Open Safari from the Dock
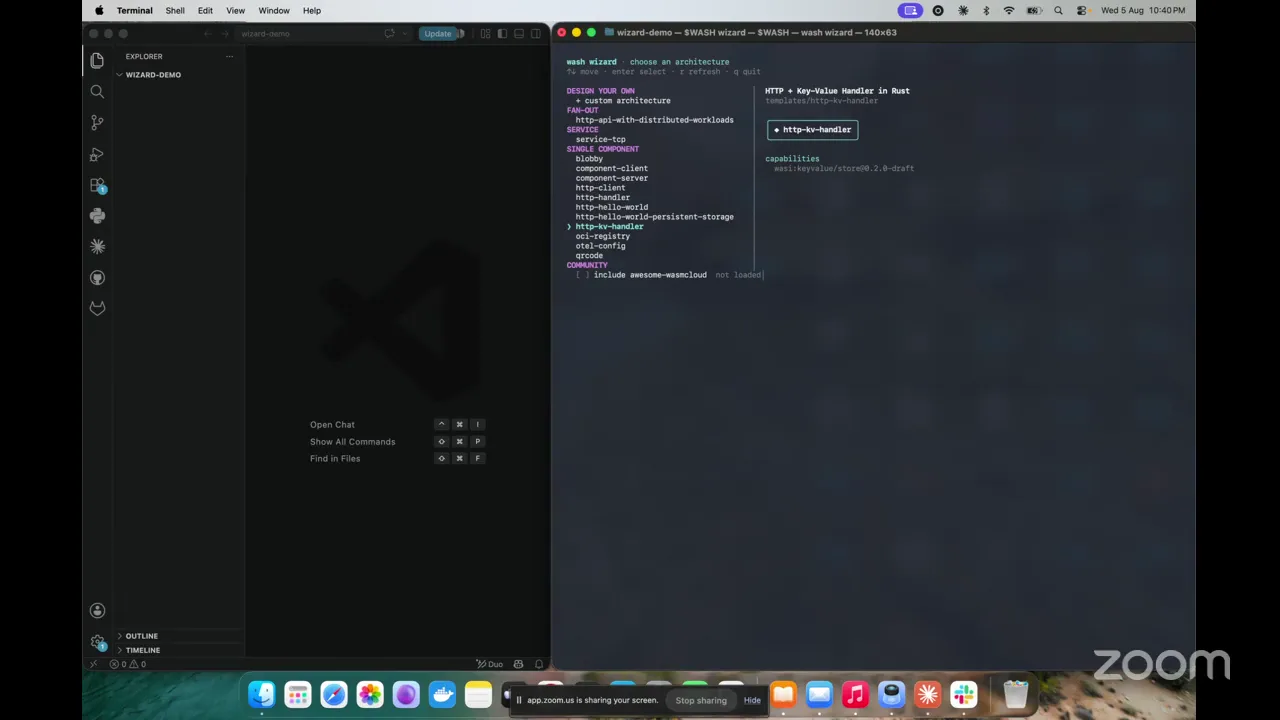The image size is (1280, 720). [334, 694]
